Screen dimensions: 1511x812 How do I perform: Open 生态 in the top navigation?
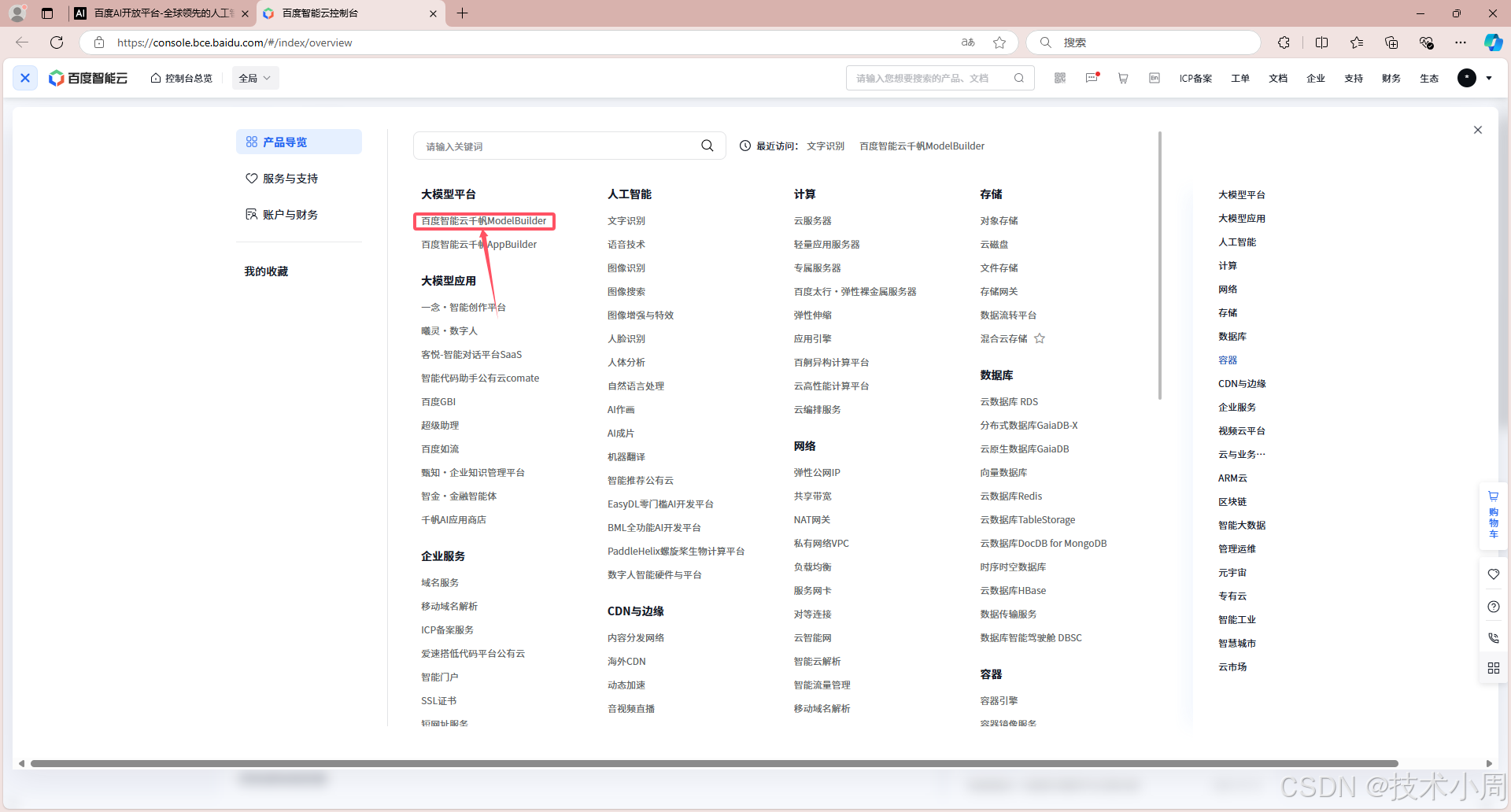pos(1429,78)
